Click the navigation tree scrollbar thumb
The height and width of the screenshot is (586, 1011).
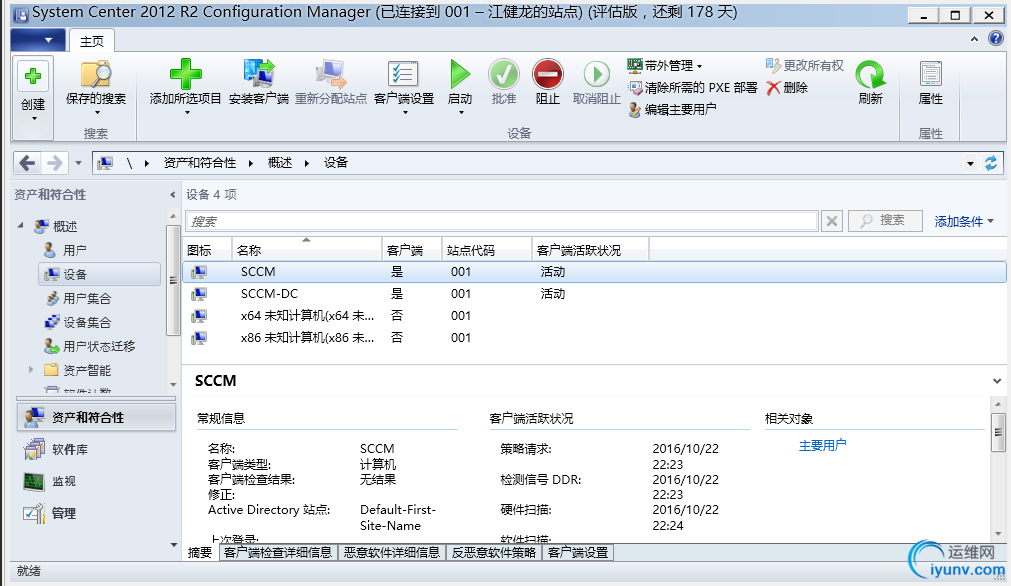point(172,280)
